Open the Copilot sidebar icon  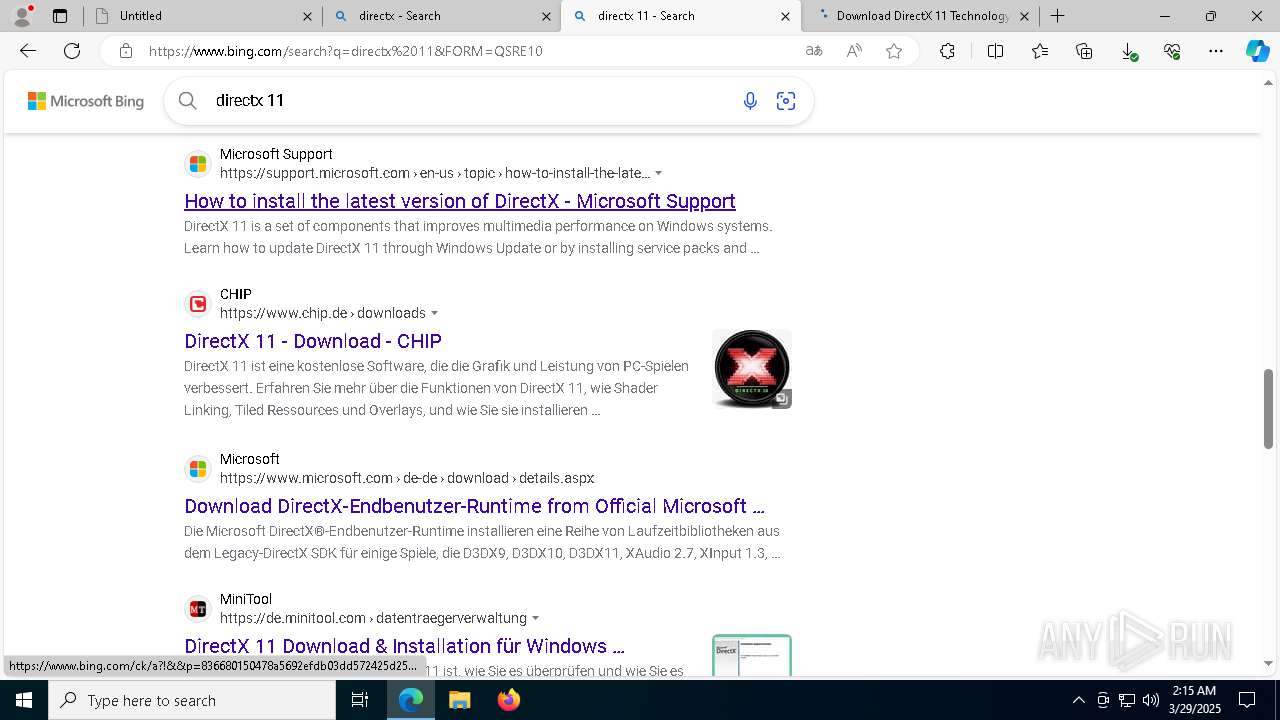pyautogui.click(x=1257, y=51)
